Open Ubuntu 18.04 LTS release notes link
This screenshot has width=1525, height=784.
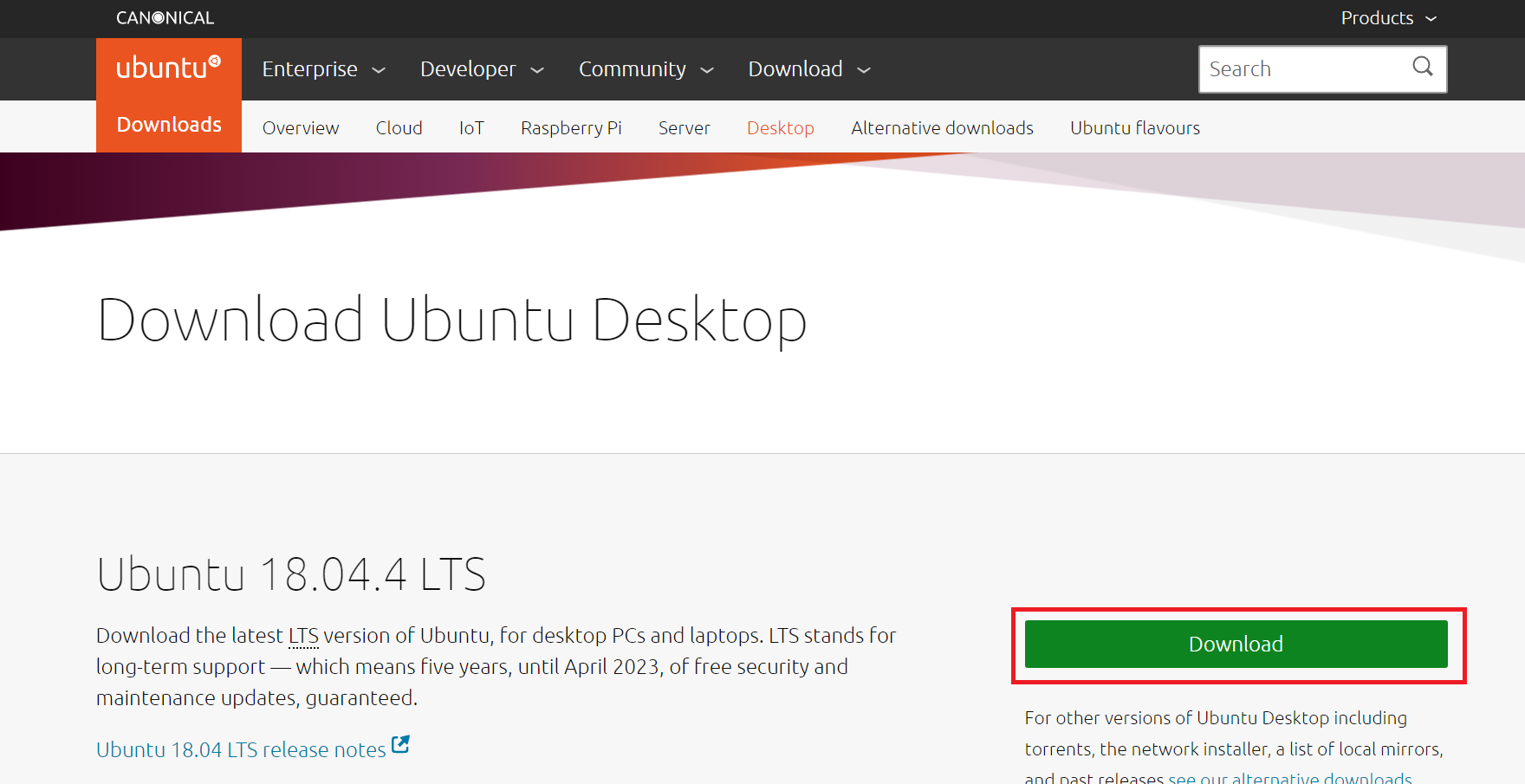(241, 749)
